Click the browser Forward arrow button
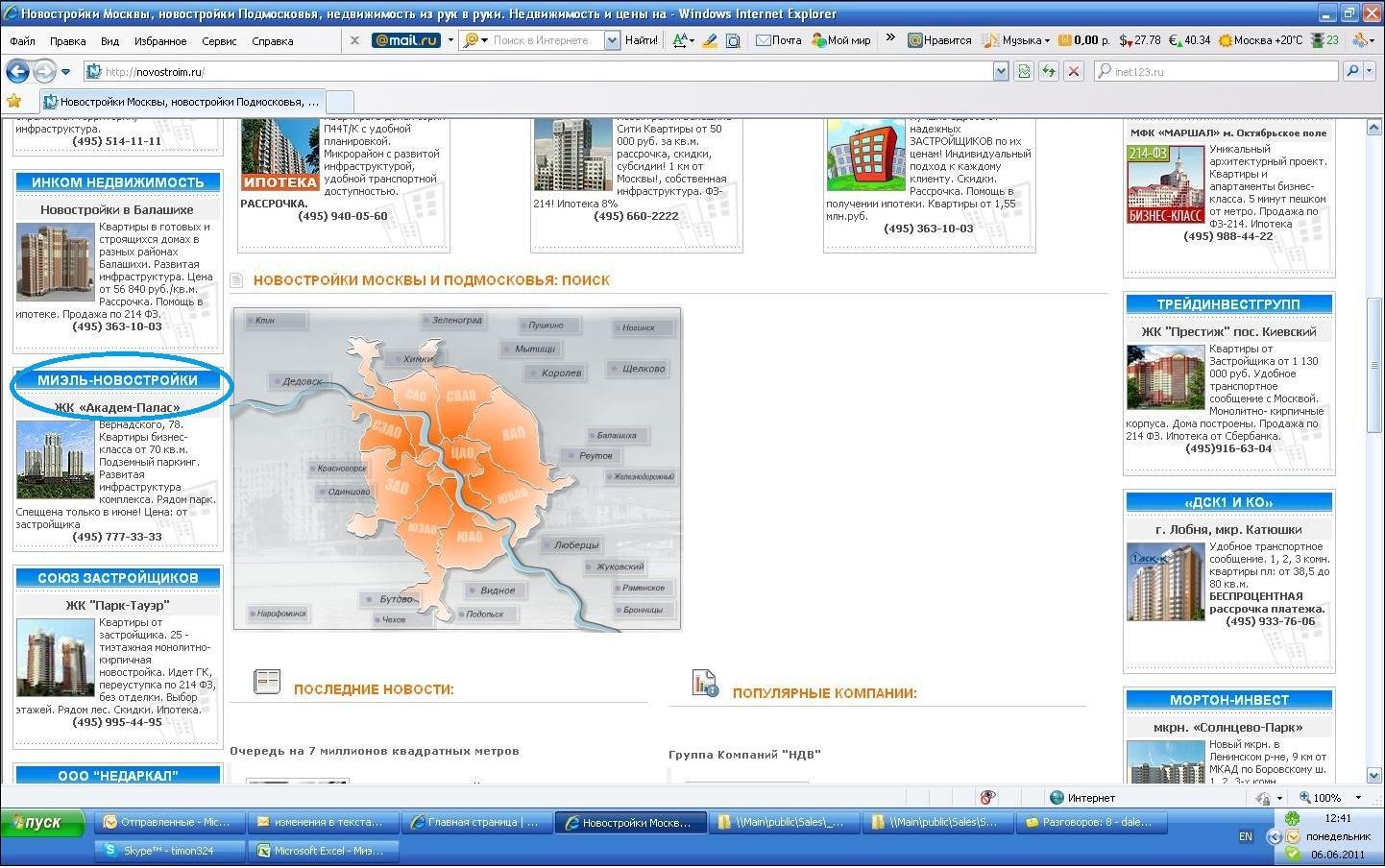 (43, 71)
